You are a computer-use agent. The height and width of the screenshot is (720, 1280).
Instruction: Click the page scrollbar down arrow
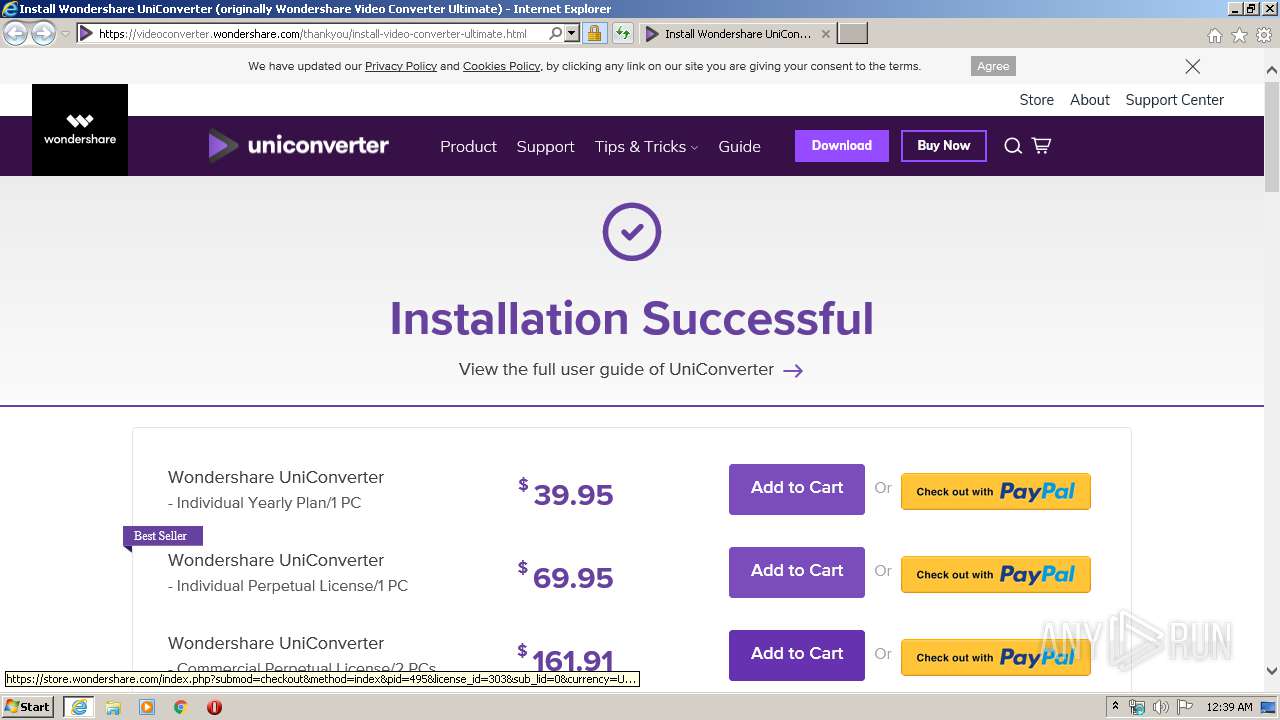pos(1272,671)
